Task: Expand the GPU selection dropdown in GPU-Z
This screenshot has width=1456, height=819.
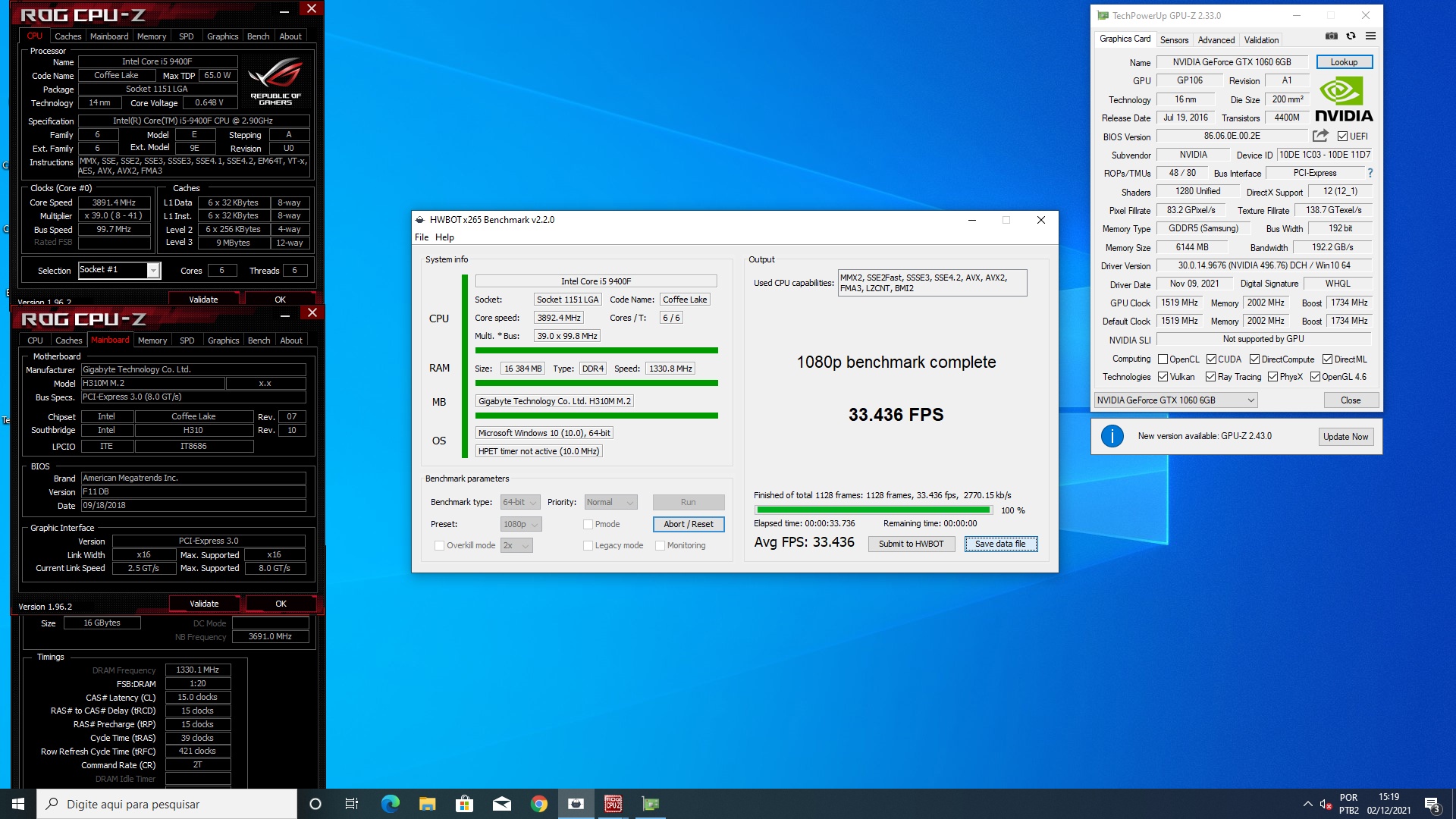Action: (x=1175, y=400)
